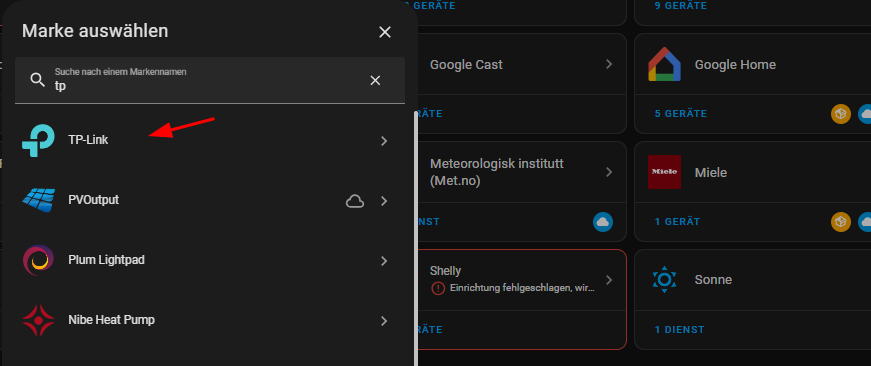Expand TP-Link entry chevron
Viewport: 871px width, 366px height.
click(x=384, y=141)
